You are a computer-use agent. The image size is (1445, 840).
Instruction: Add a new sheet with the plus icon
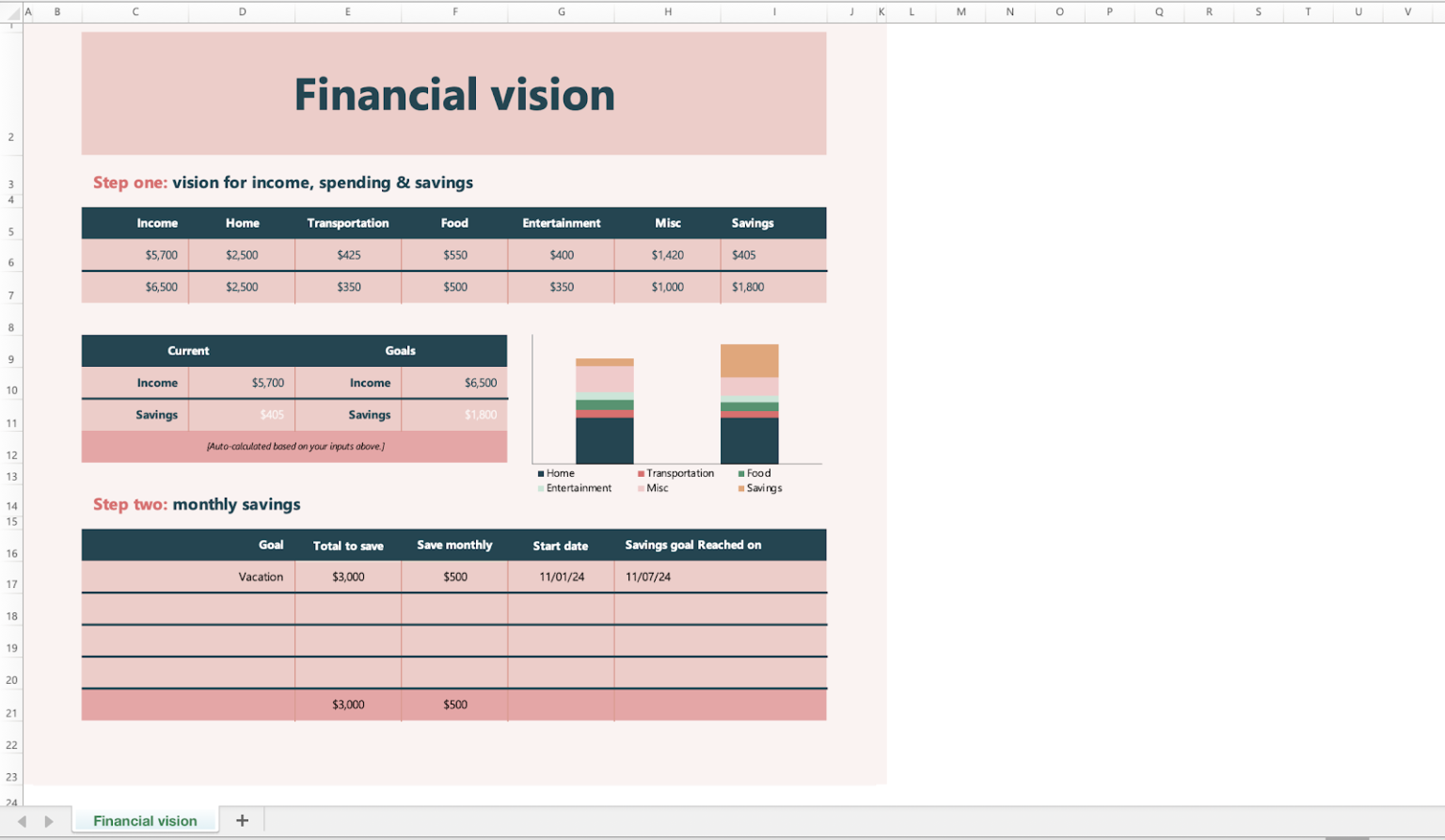242,820
